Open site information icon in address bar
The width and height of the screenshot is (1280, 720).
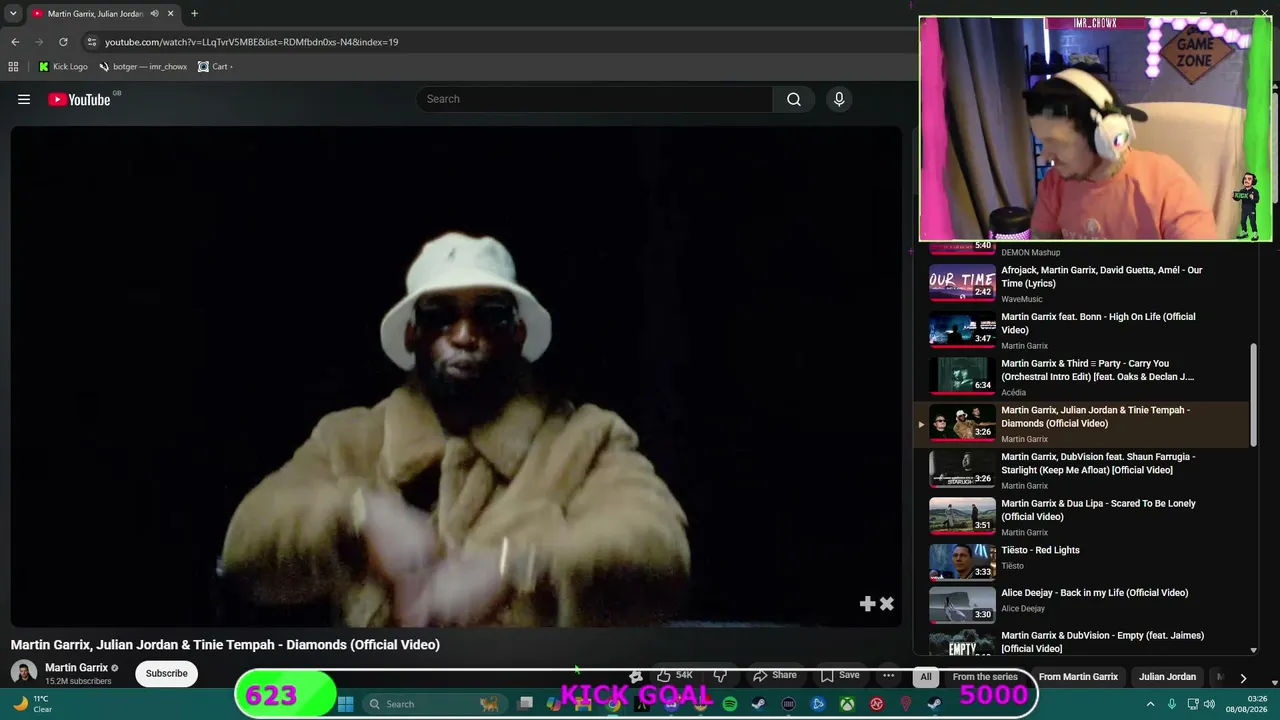pyautogui.click(x=92, y=42)
